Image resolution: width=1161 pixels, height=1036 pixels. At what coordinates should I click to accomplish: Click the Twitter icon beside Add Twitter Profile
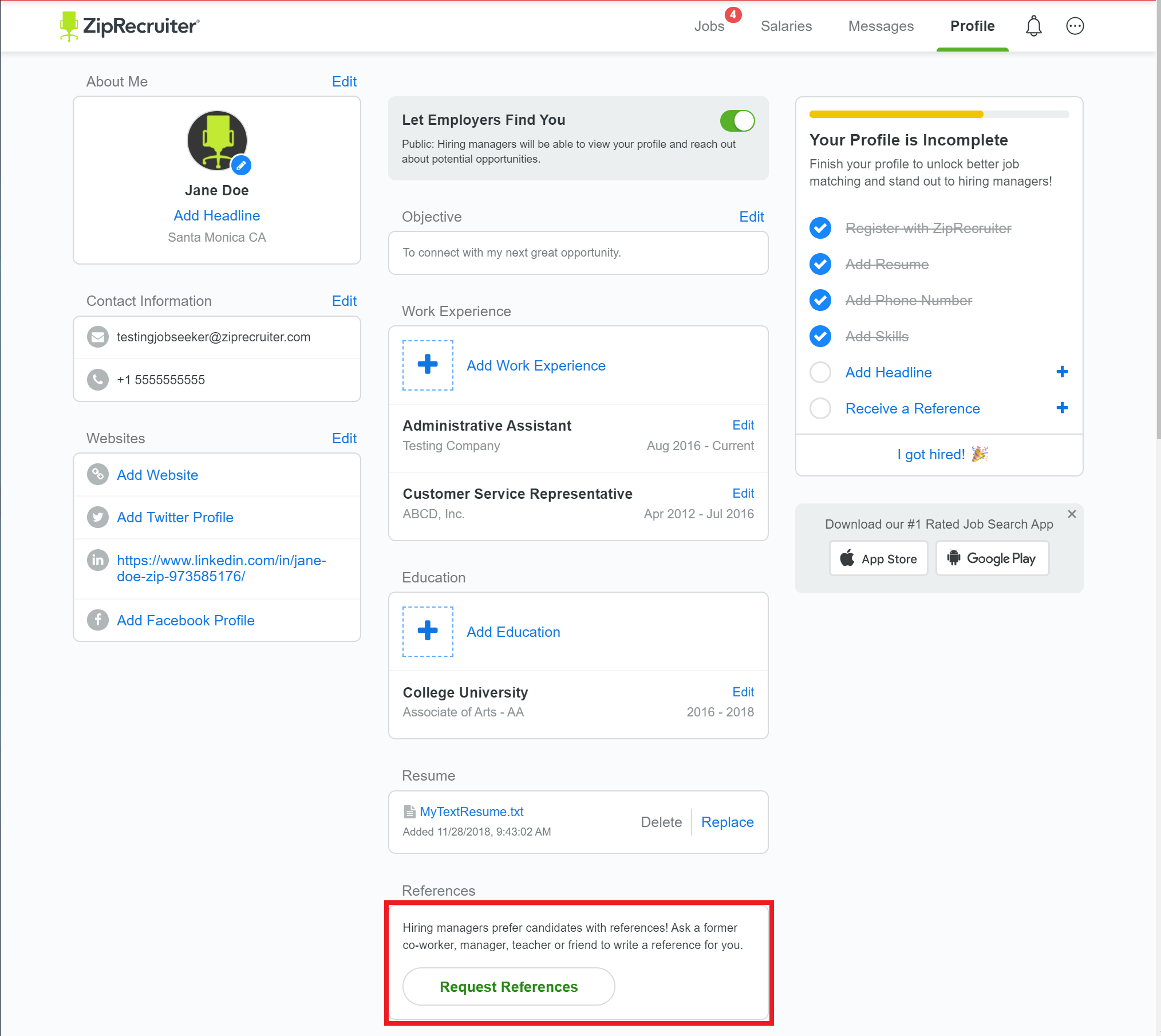(98, 517)
